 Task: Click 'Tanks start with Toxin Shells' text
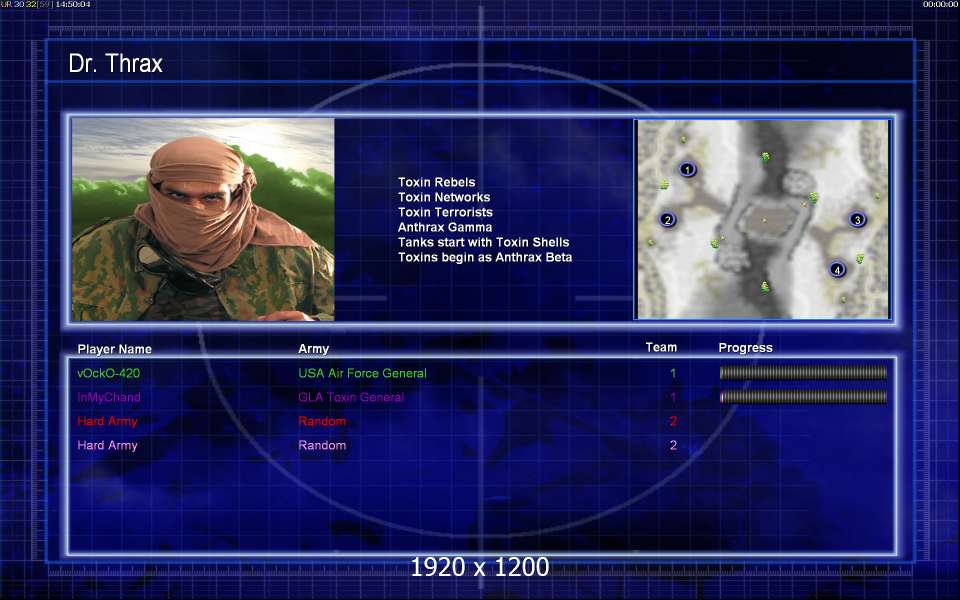pyautogui.click(x=484, y=242)
